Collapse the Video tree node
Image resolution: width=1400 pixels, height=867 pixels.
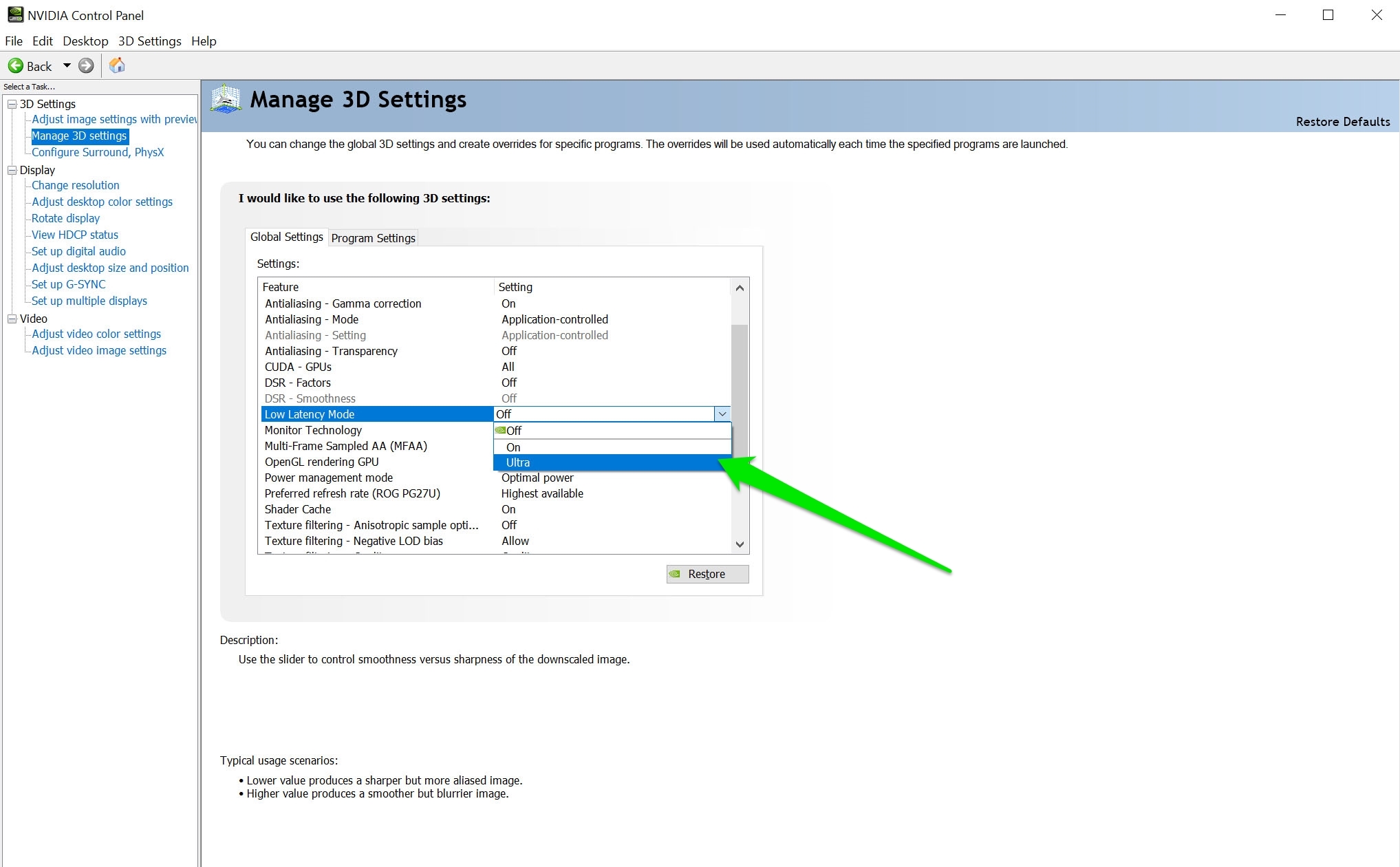pyautogui.click(x=12, y=319)
